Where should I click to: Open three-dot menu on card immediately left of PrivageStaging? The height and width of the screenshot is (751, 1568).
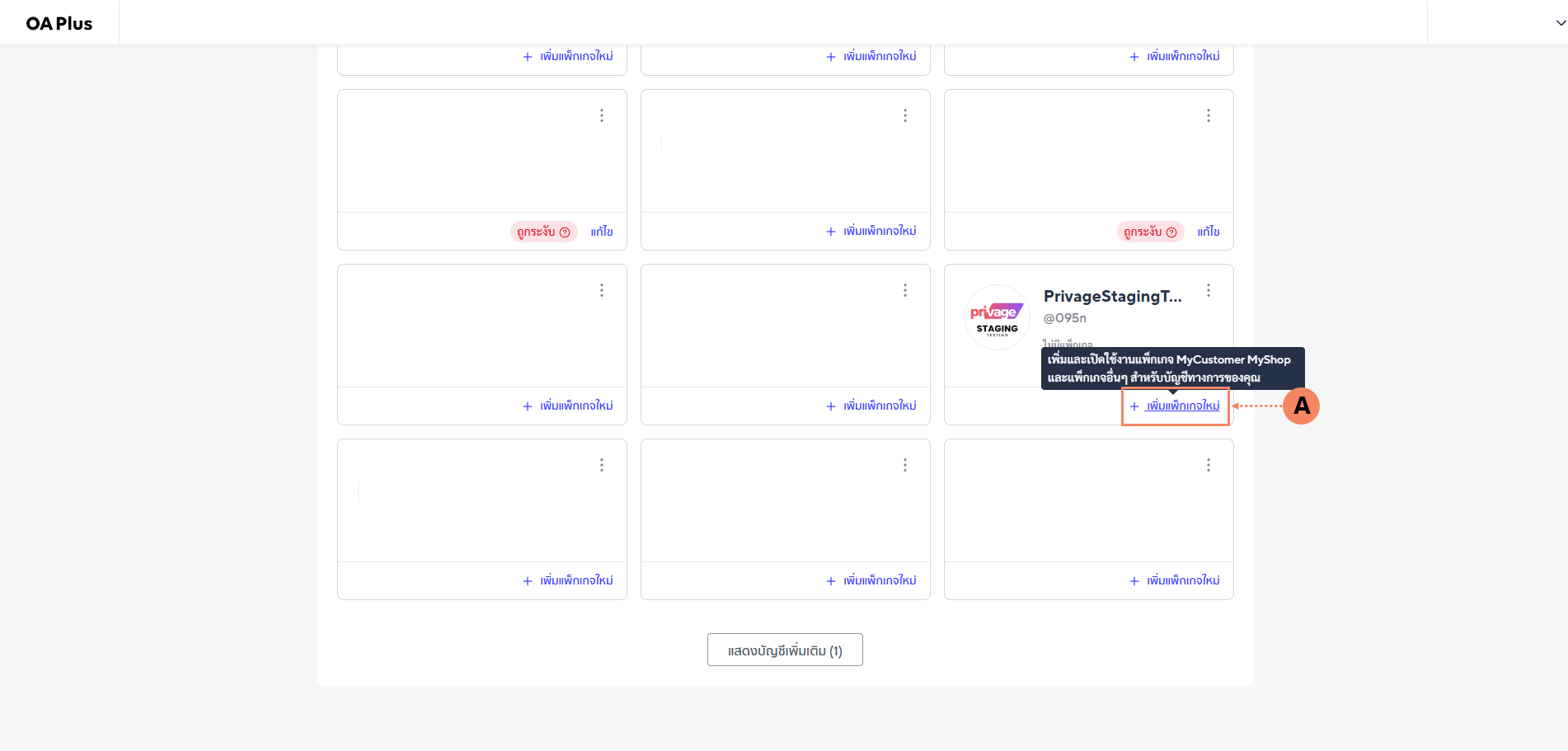pyautogui.click(x=904, y=290)
